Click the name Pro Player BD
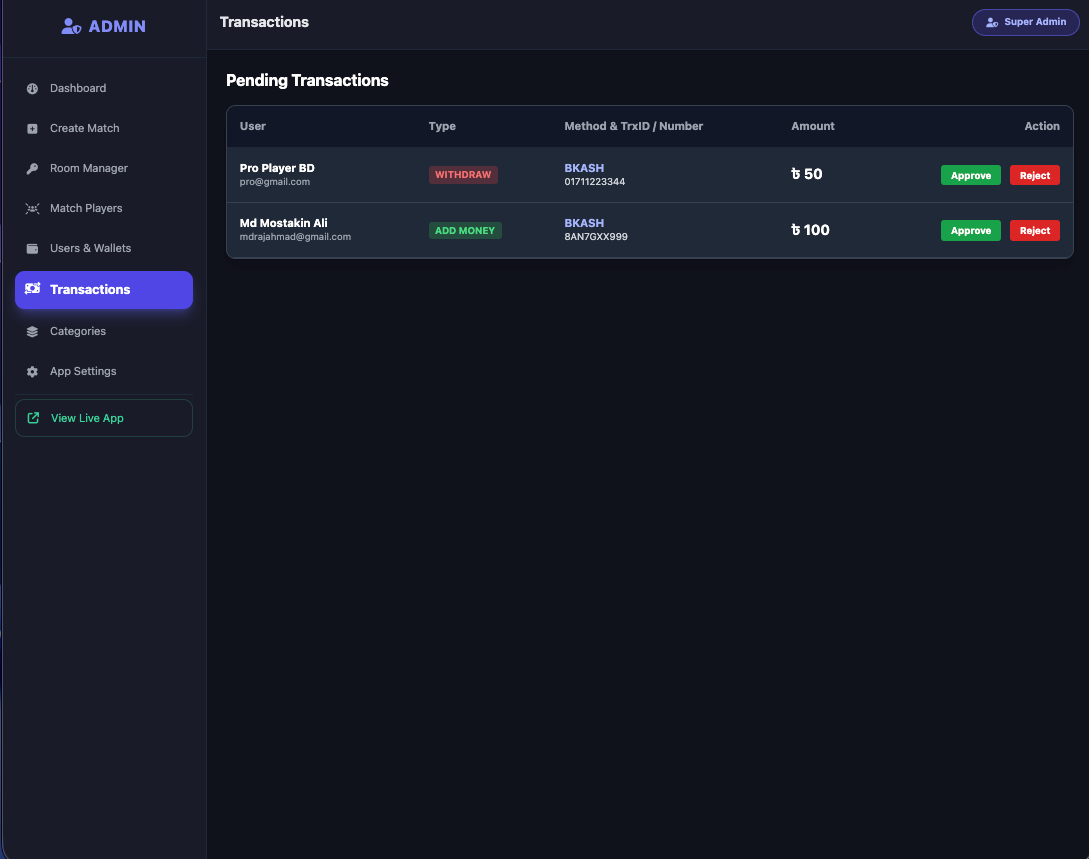This screenshot has height=859, width=1089. (x=277, y=168)
